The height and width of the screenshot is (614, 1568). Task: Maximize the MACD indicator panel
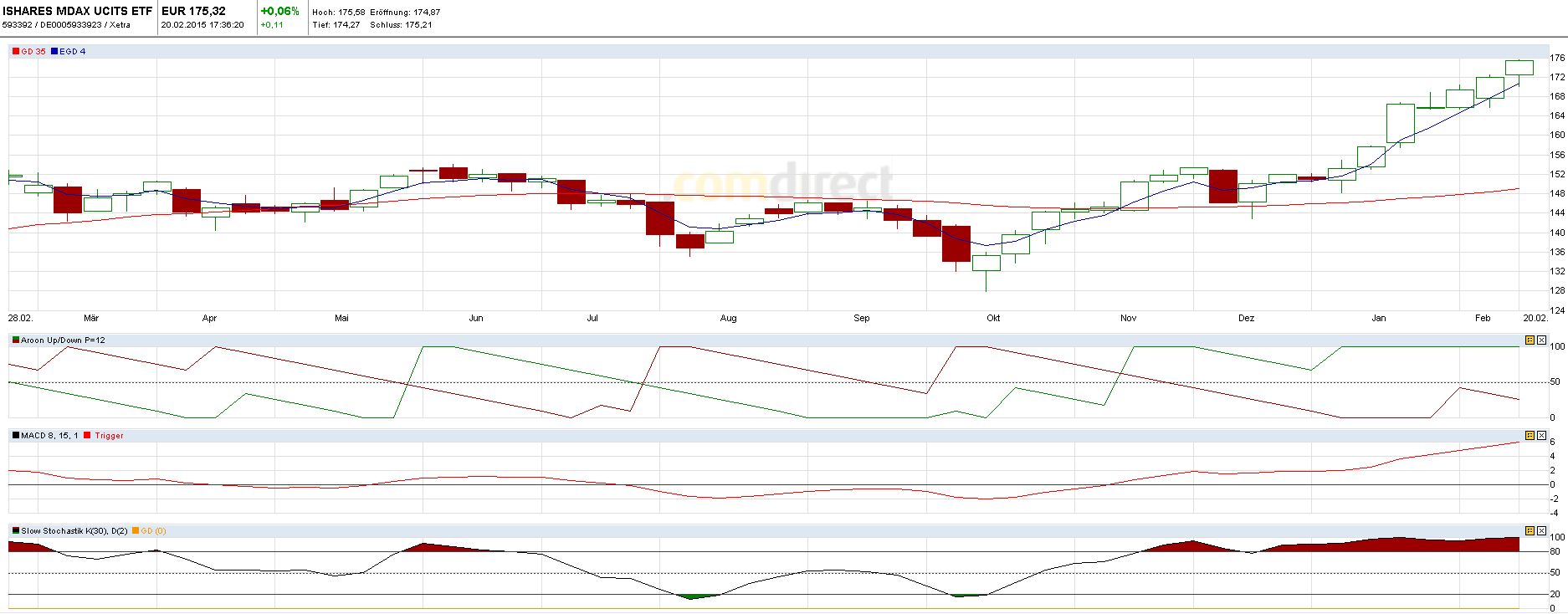[1530, 436]
